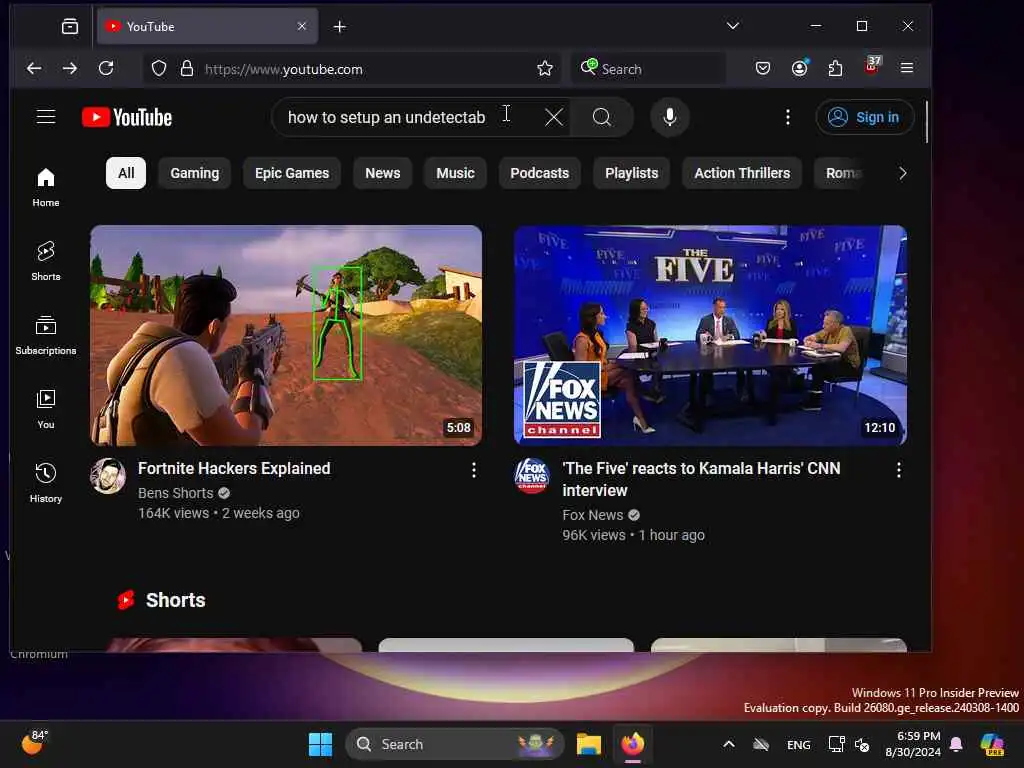Click the Fortnite video thumbnail
The height and width of the screenshot is (768, 1024).
coord(286,336)
